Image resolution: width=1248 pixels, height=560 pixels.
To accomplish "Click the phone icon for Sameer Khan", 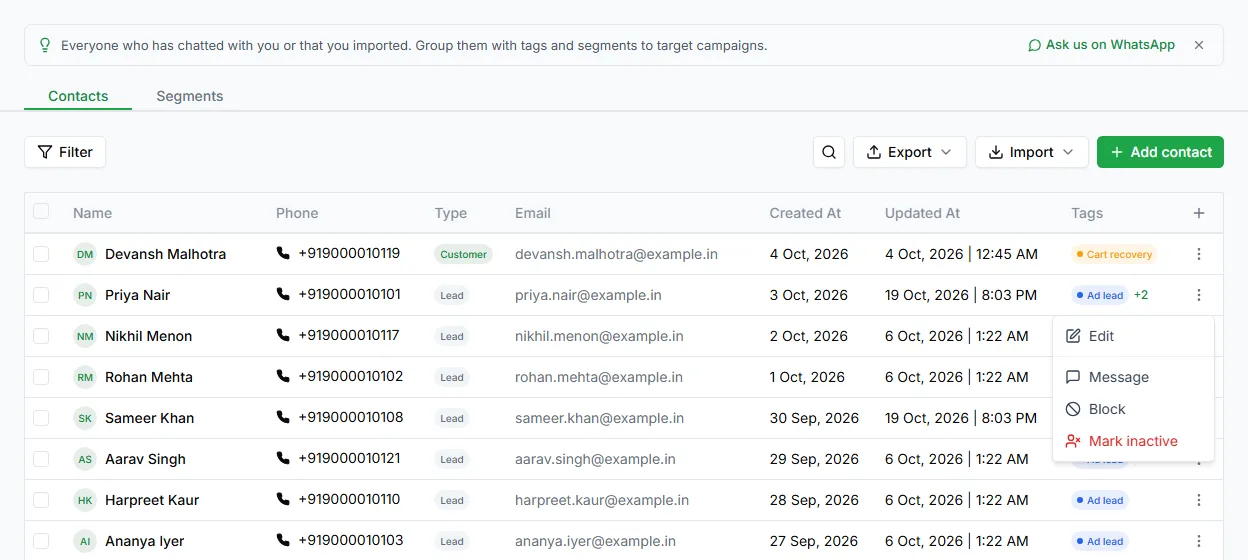I will coord(283,417).
